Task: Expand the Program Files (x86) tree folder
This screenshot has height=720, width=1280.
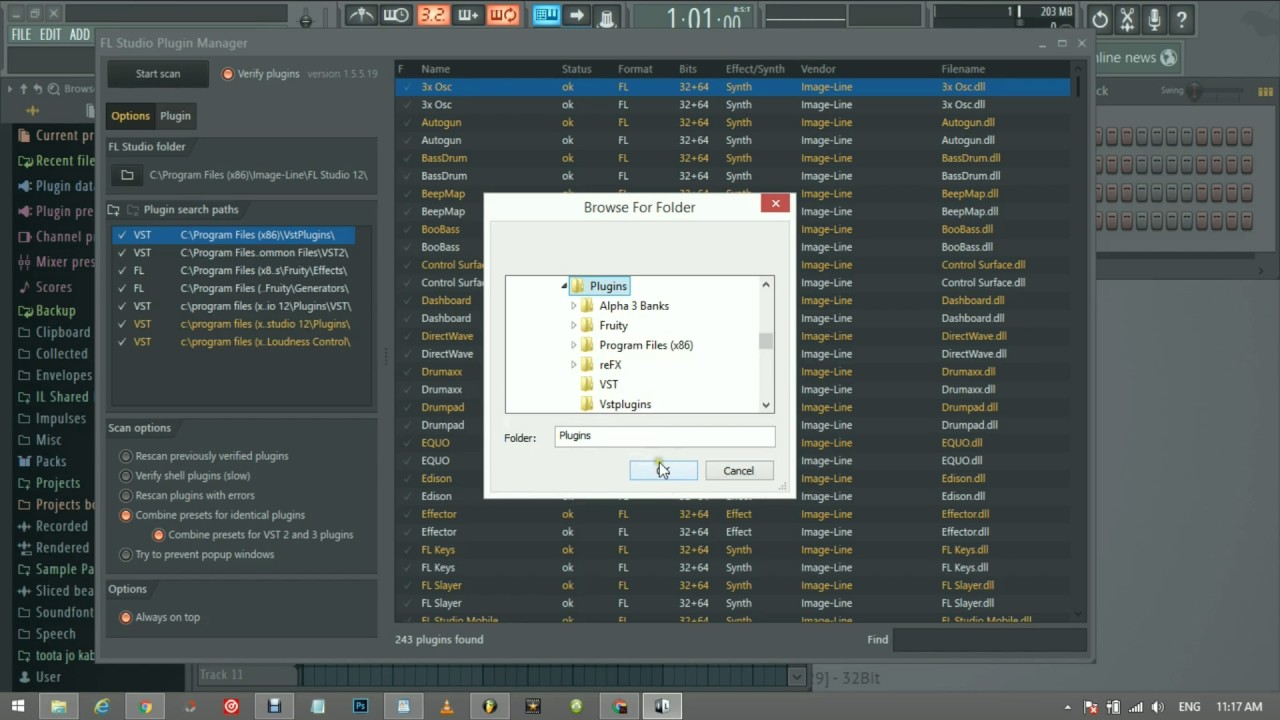Action: (x=574, y=345)
